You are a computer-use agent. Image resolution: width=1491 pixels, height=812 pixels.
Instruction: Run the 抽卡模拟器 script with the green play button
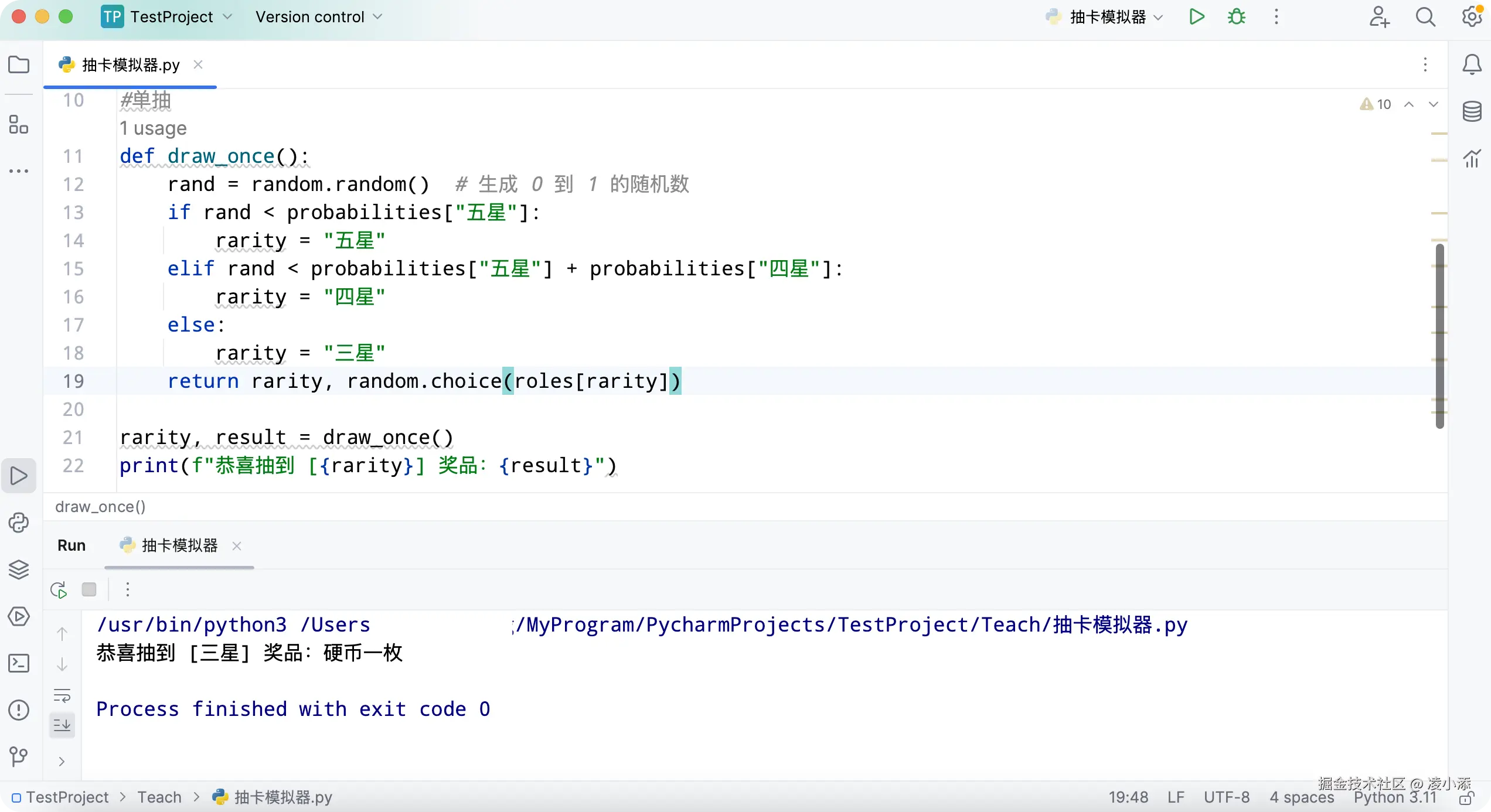click(x=1196, y=16)
